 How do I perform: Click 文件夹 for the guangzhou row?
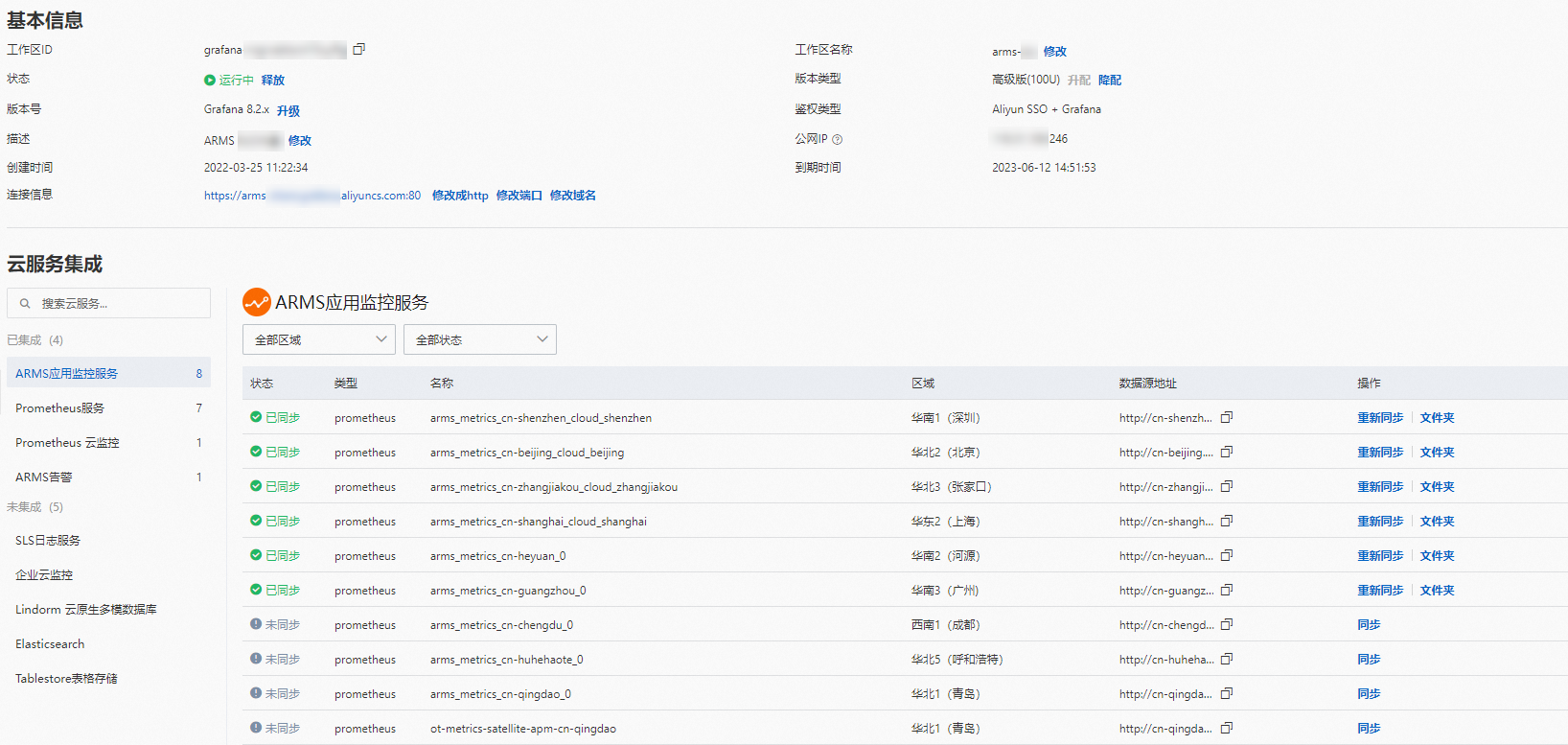click(x=1438, y=590)
